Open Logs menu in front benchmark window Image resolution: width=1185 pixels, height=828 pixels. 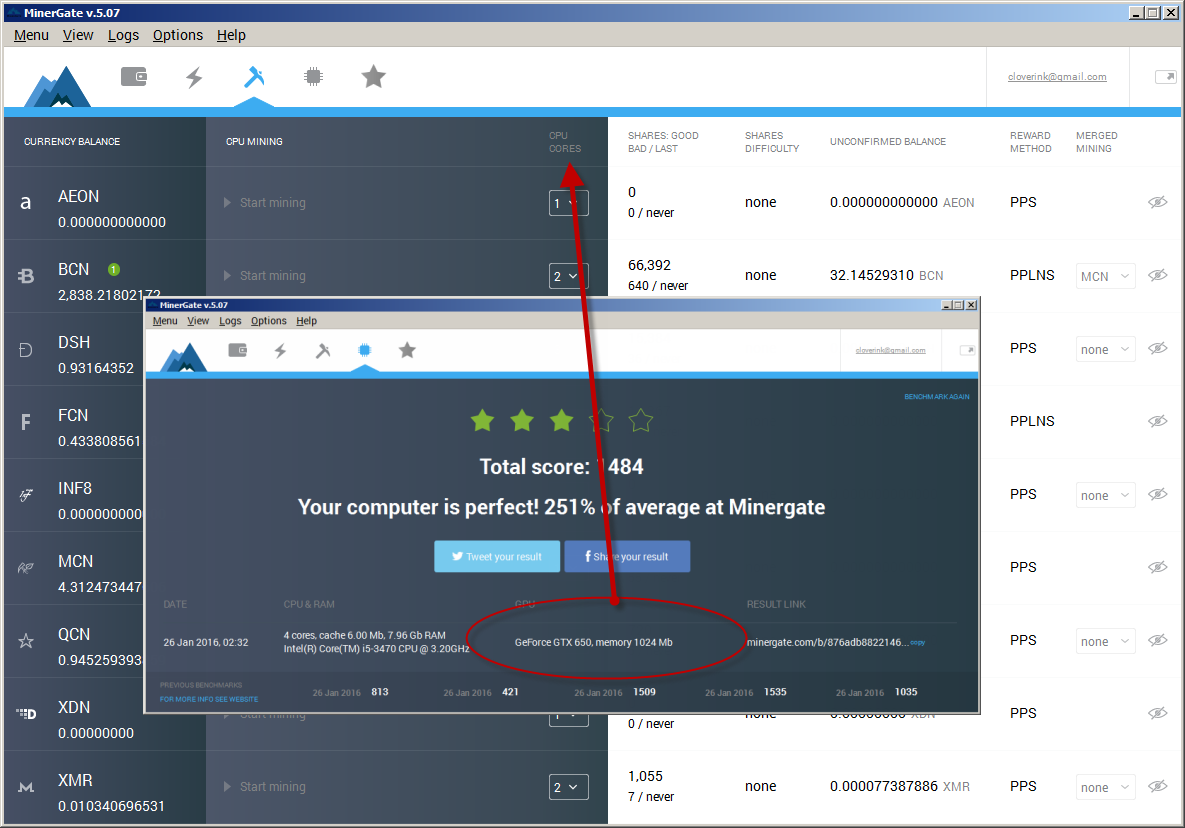[231, 321]
